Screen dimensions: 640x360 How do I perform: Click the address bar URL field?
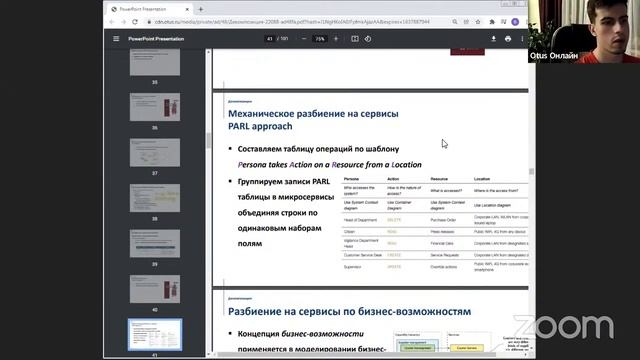[292, 22]
